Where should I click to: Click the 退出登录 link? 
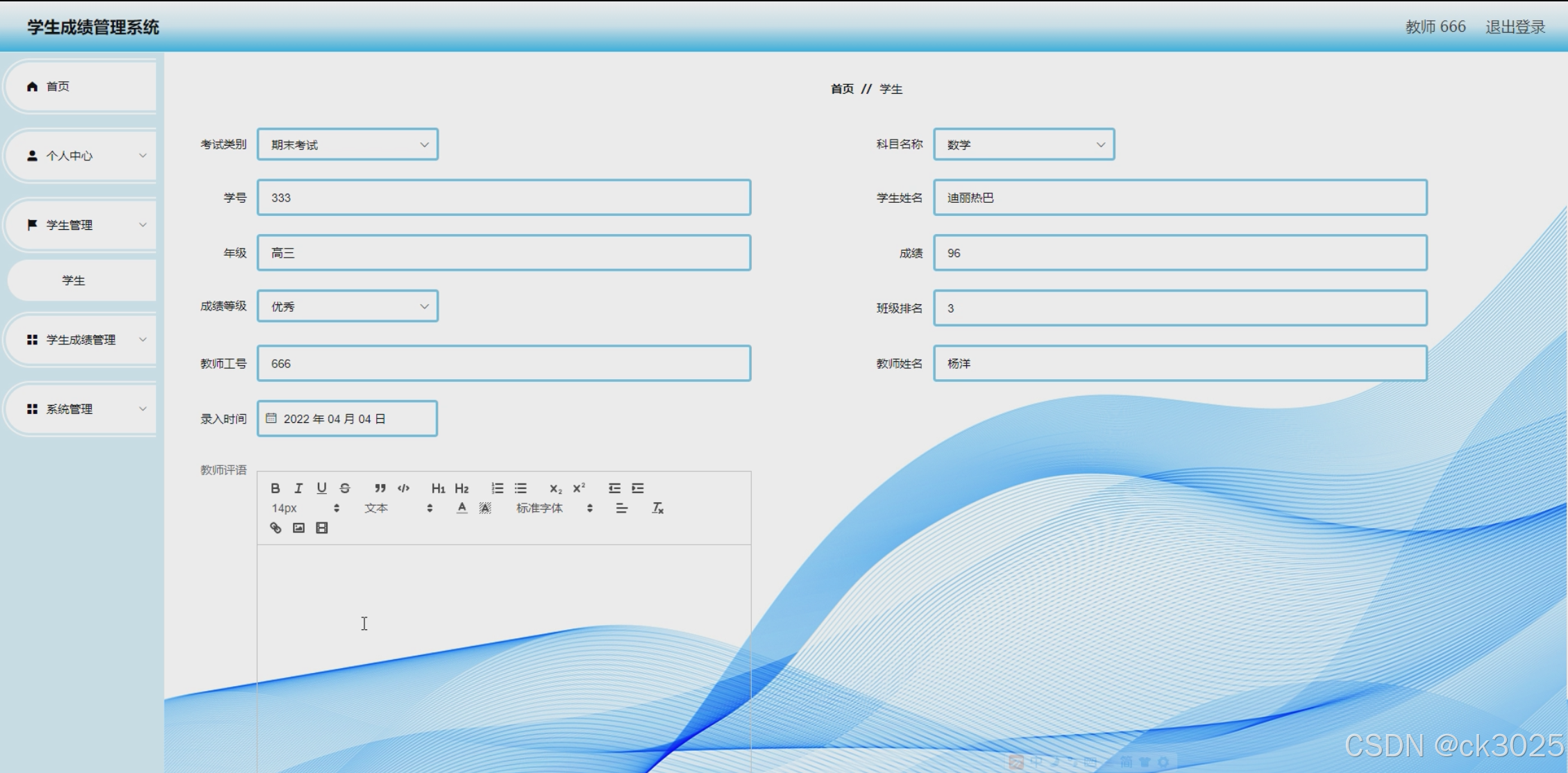tap(1515, 27)
